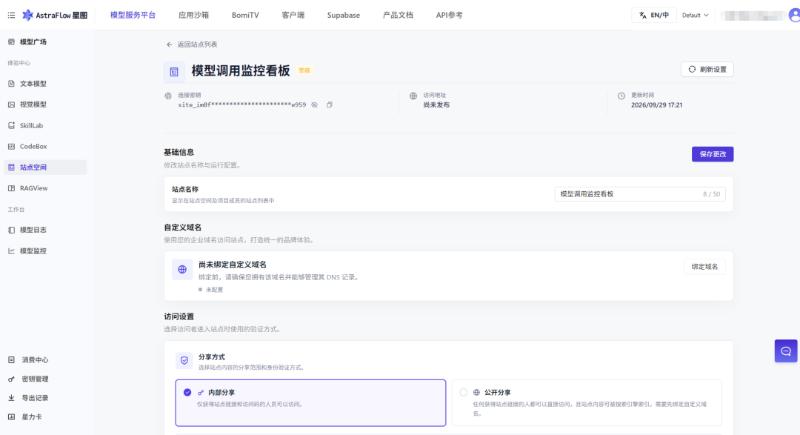This screenshot has width=800, height=435.
Task: Copy the site key with copy icon
Action: [330, 105]
